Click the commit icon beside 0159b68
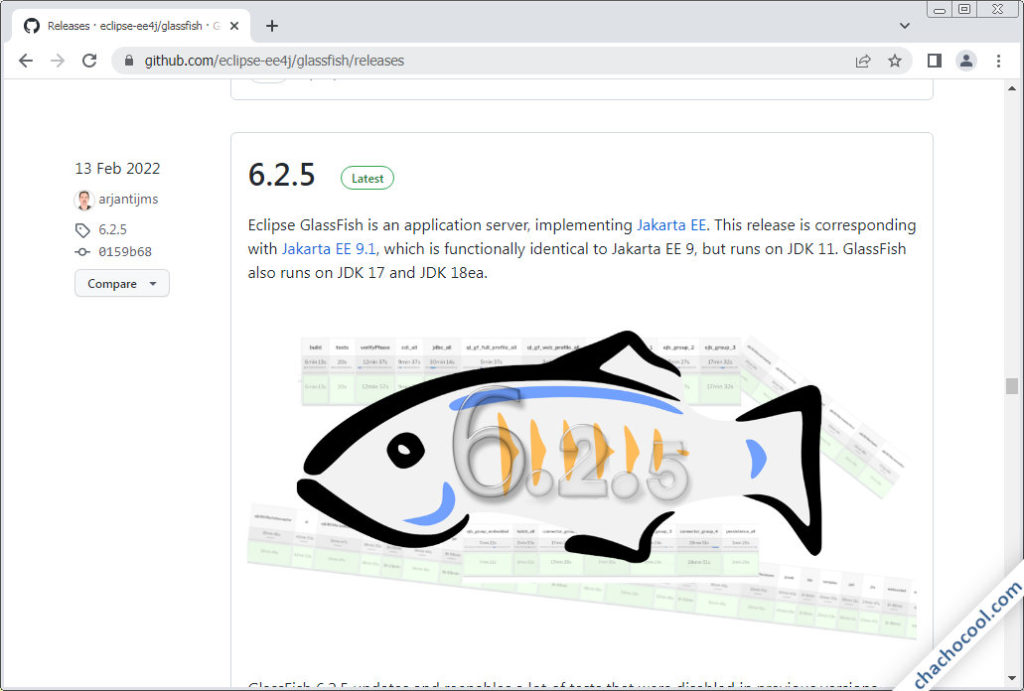 pos(82,252)
